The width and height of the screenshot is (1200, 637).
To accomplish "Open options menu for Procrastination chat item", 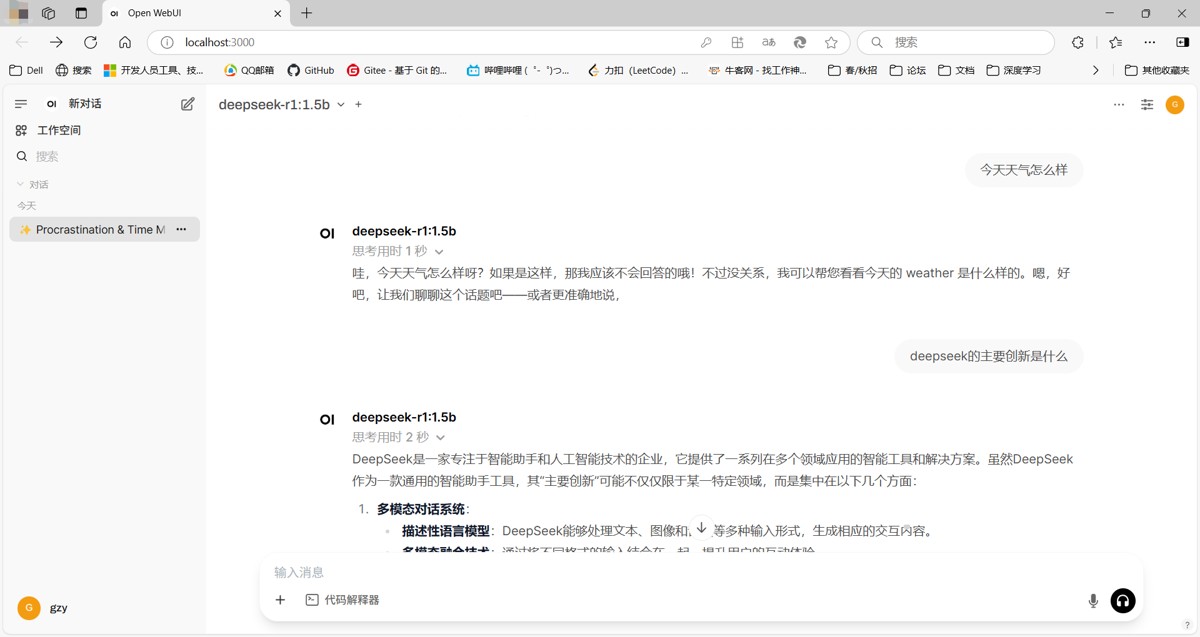I will [x=181, y=229].
